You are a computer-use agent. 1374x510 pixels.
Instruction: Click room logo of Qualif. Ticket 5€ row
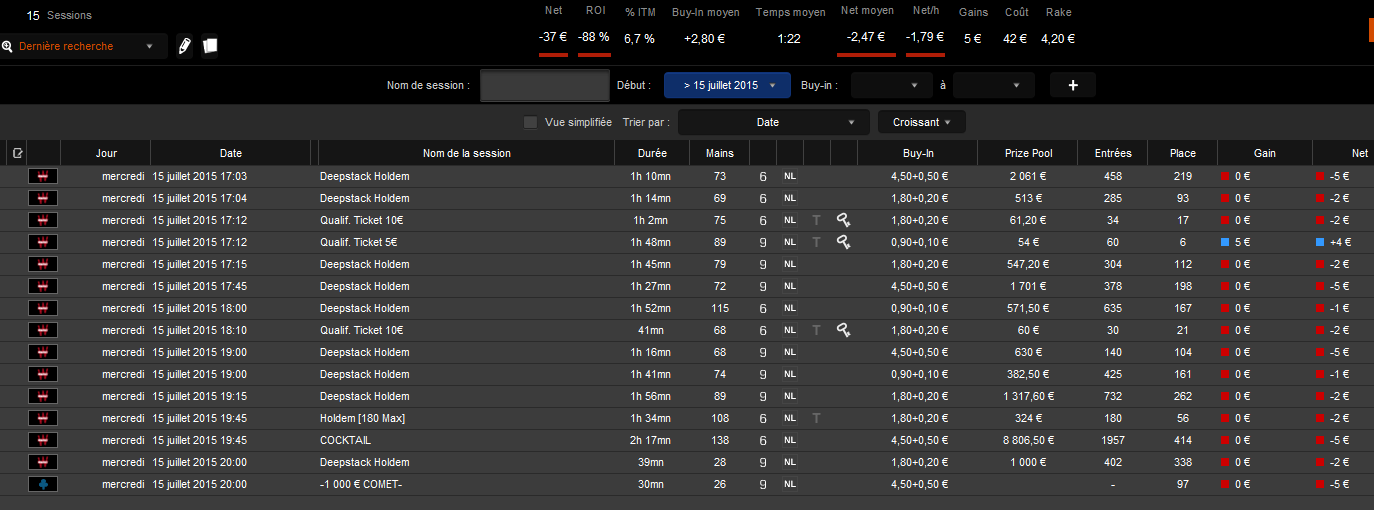click(x=43, y=242)
